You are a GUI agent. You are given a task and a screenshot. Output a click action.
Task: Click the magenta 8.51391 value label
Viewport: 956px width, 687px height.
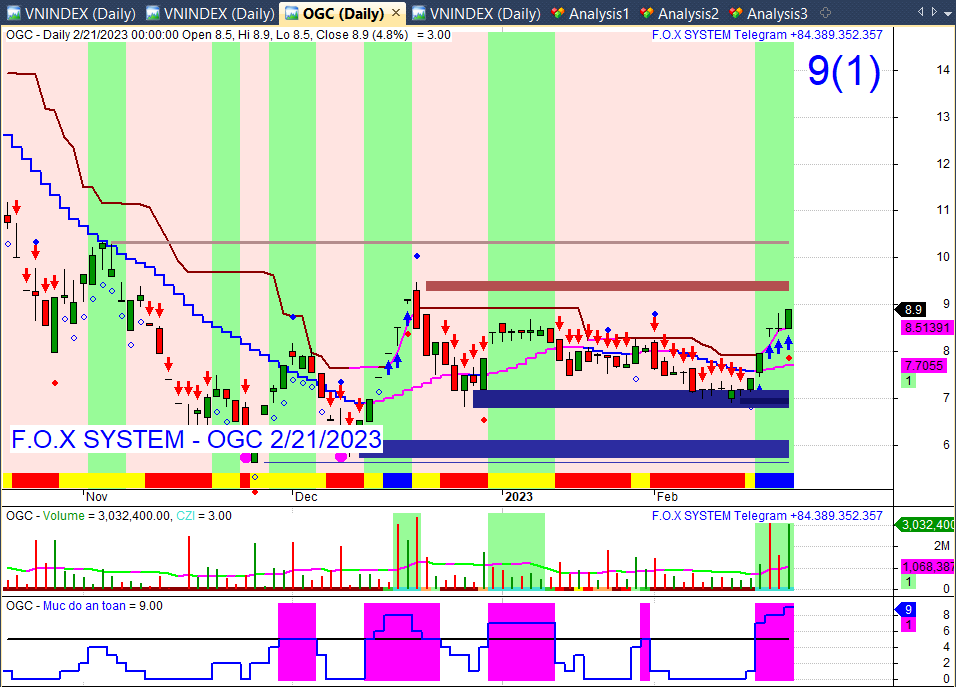pyautogui.click(x=927, y=327)
